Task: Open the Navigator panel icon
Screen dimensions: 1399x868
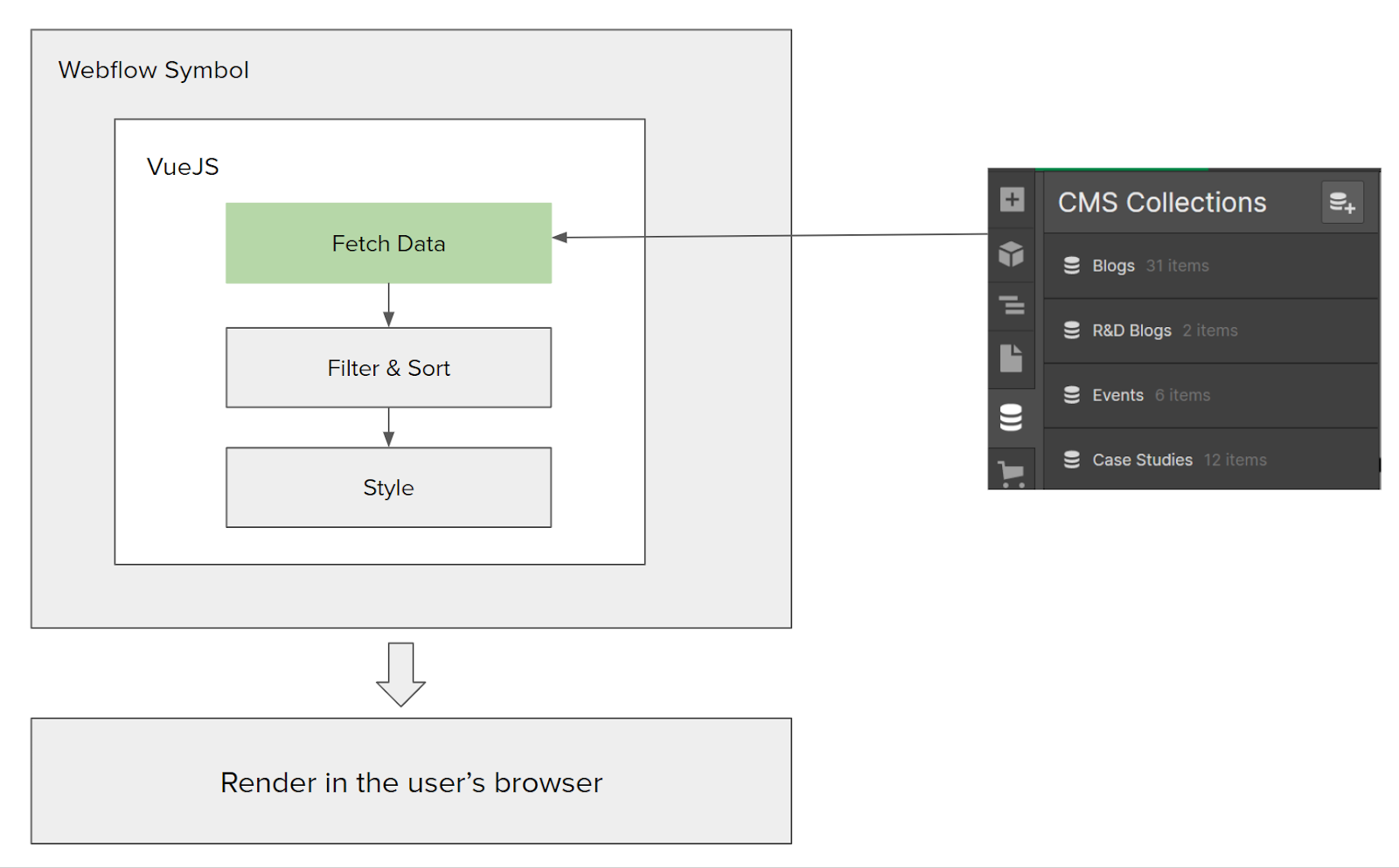Action: [1012, 305]
